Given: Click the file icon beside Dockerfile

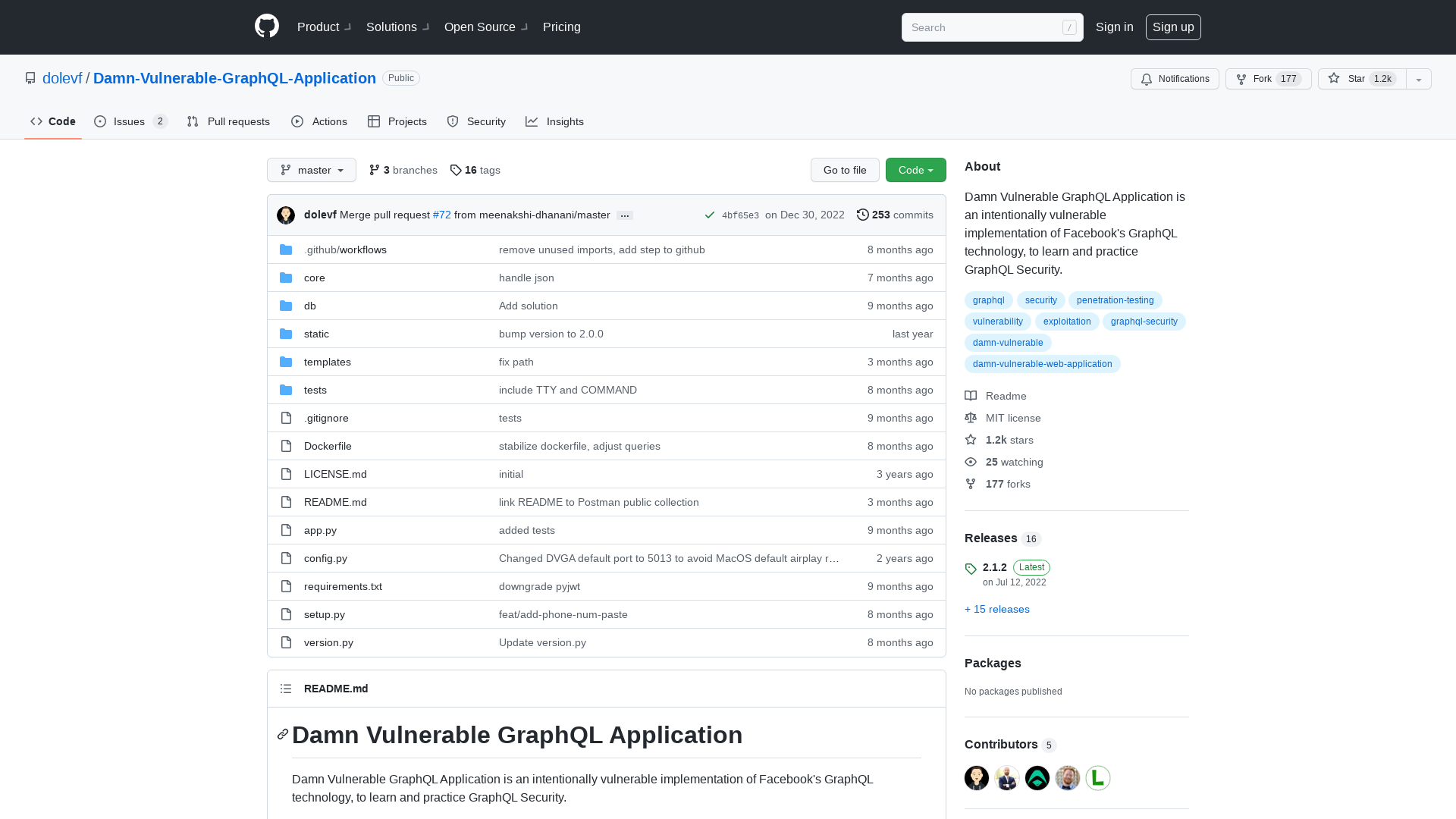Looking at the screenshot, I should [x=286, y=446].
